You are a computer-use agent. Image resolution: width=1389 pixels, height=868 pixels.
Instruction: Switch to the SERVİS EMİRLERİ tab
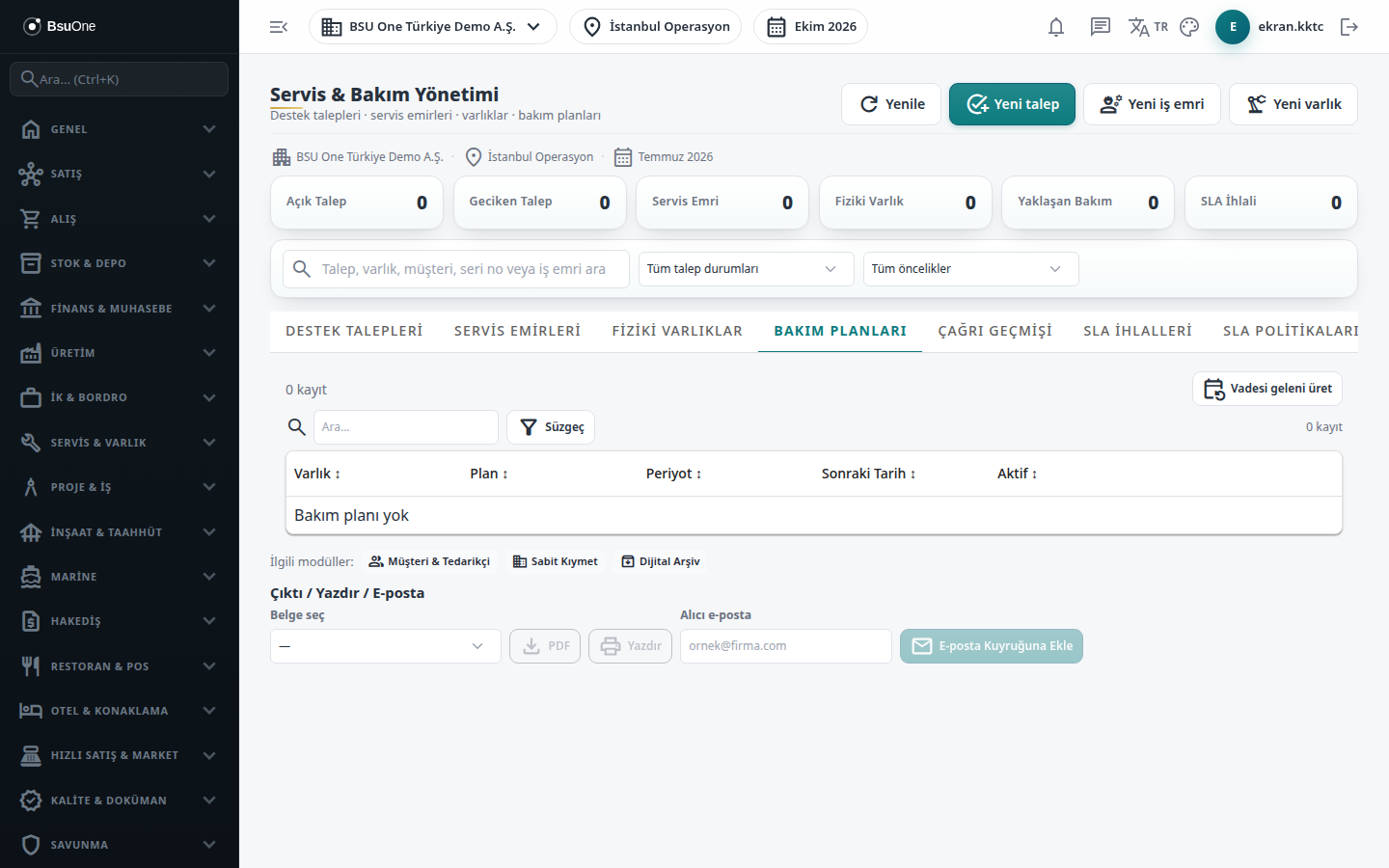(x=517, y=331)
